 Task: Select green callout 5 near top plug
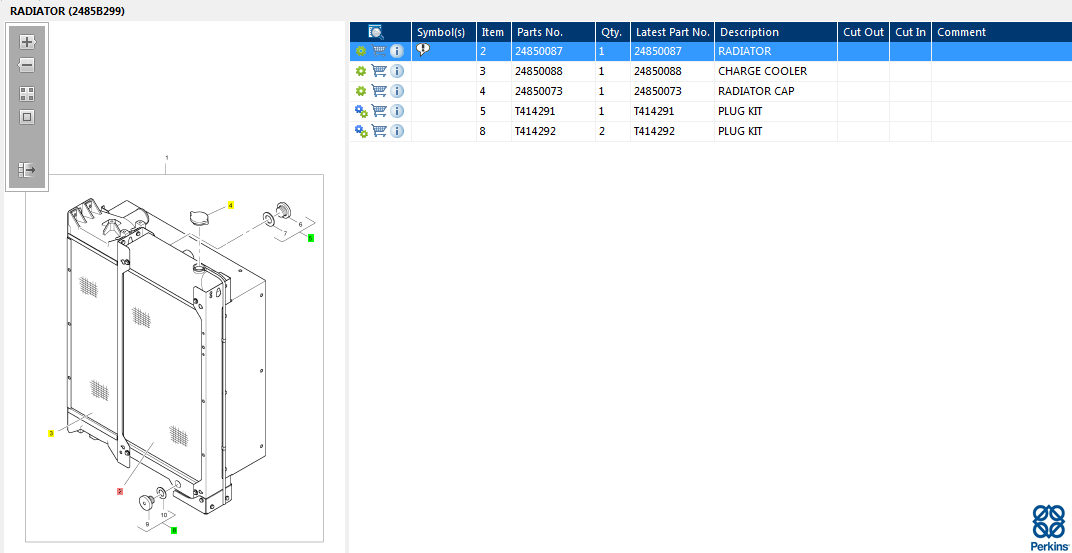click(310, 238)
